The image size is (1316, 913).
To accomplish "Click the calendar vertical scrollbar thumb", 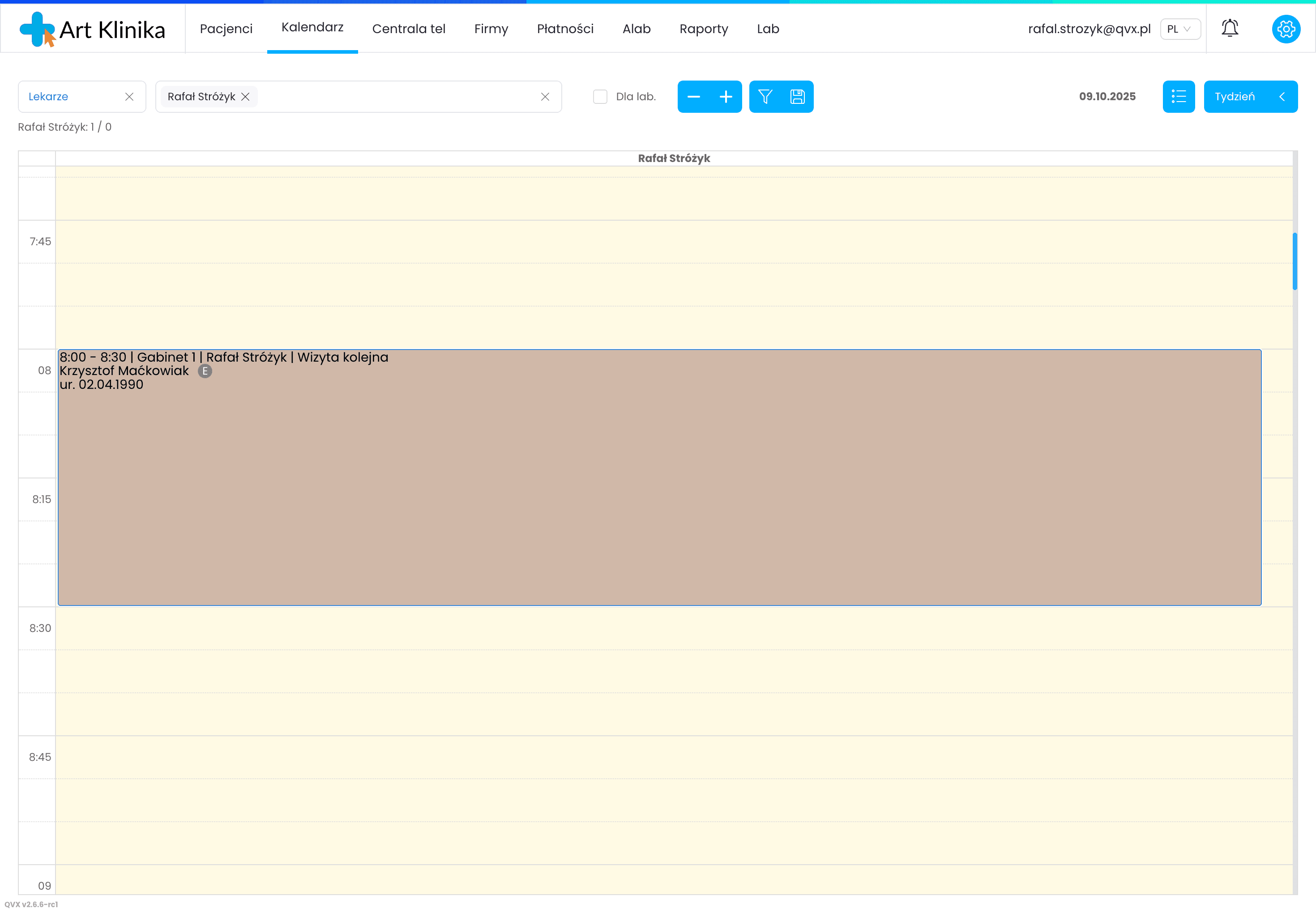I will 1294,261.
